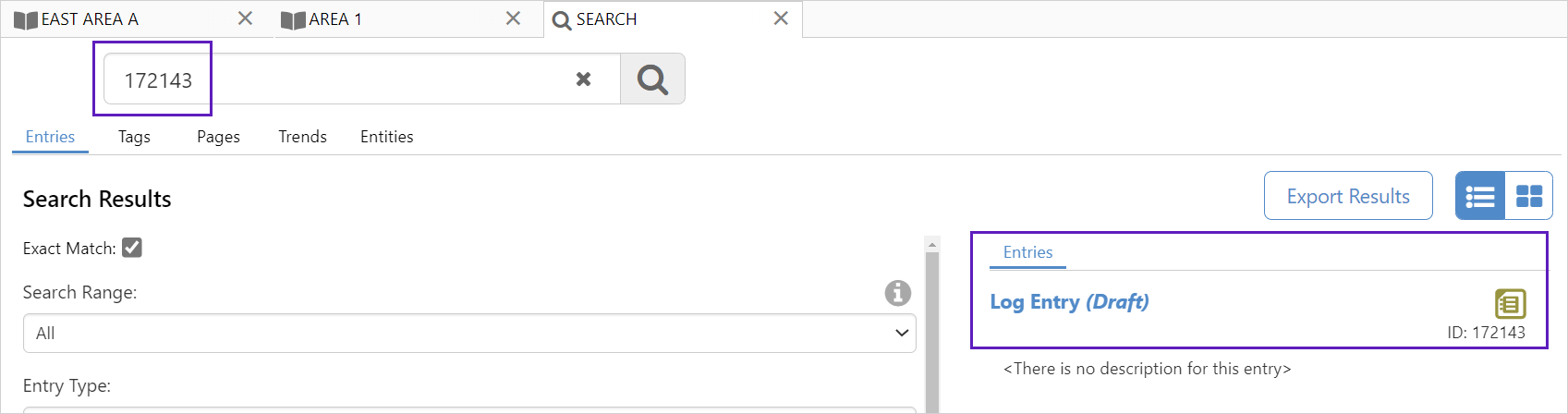Select the Entities tab
The height and width of the screenshot is (414, 1568).
pyautogui.click(x=386, y=137)
